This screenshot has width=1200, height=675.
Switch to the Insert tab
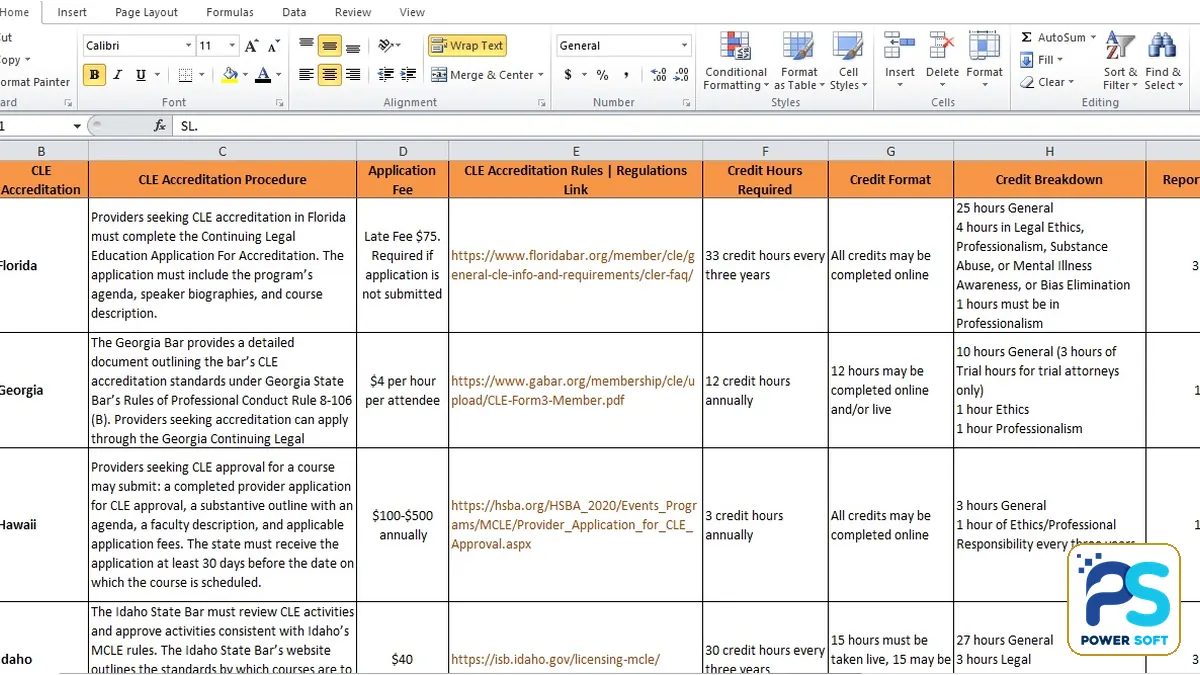click(72, 12)
